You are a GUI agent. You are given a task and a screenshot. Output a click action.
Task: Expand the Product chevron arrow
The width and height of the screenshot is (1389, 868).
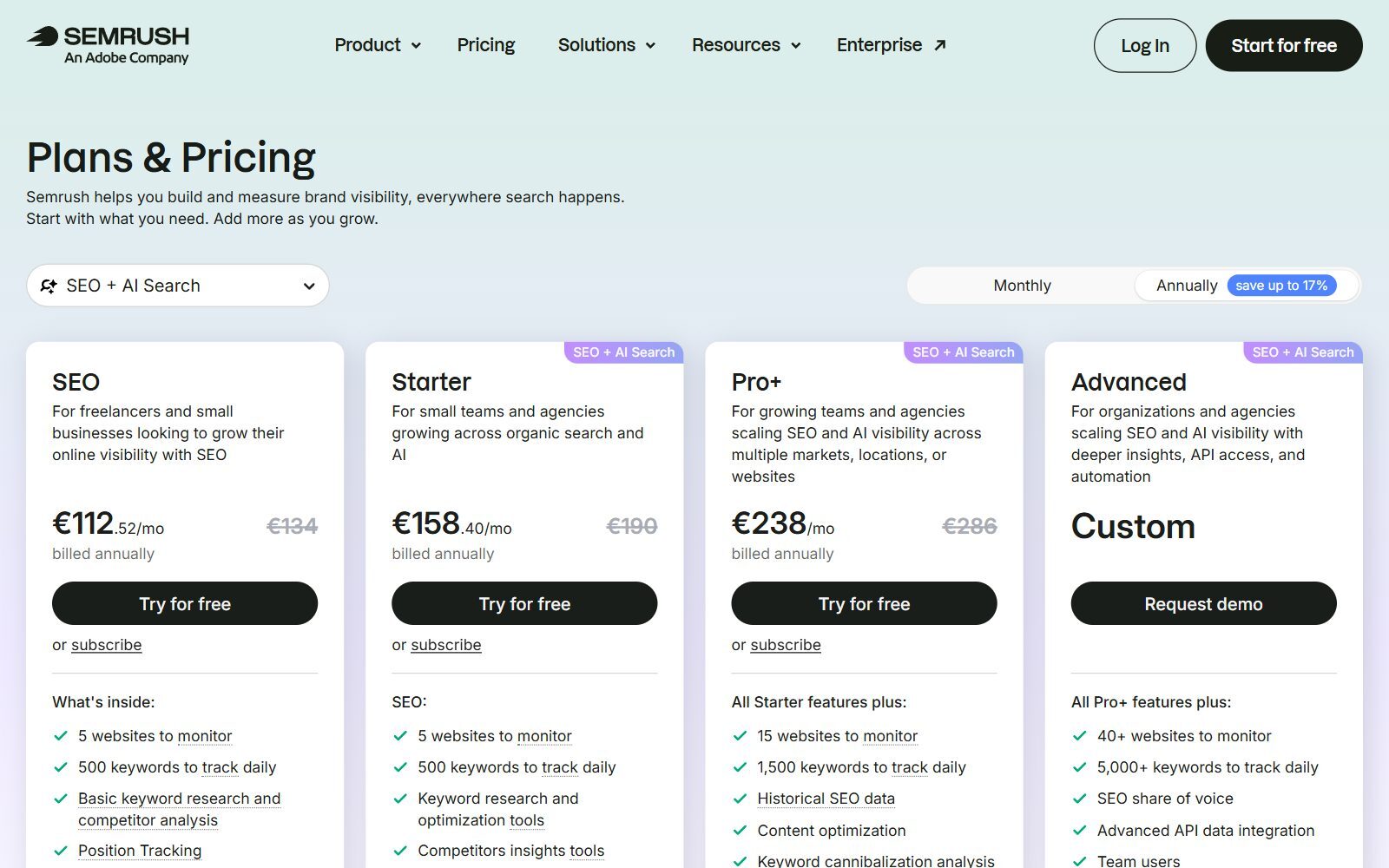tap(416, 46)
